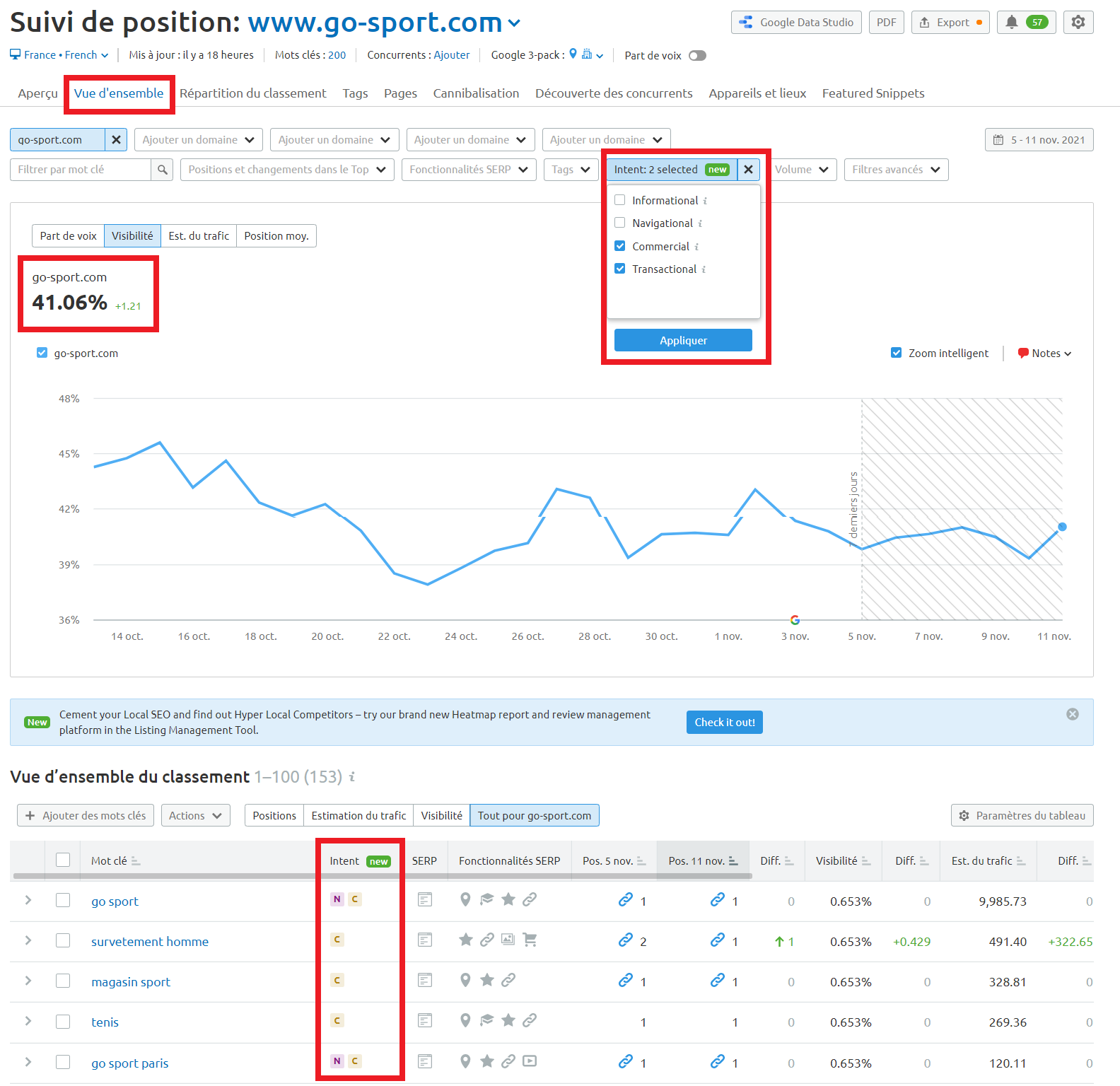
Task: Click the PDF button
Action: [887, 22]
